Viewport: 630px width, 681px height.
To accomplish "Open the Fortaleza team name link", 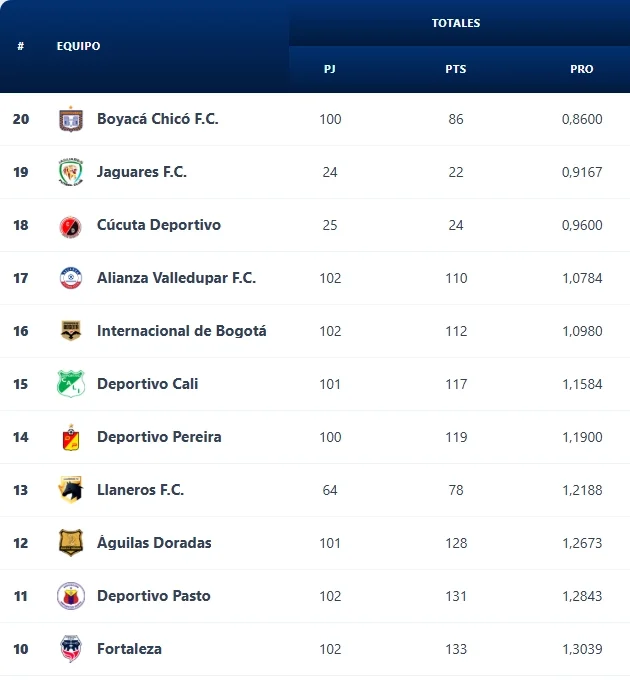I will coord(129,649).
